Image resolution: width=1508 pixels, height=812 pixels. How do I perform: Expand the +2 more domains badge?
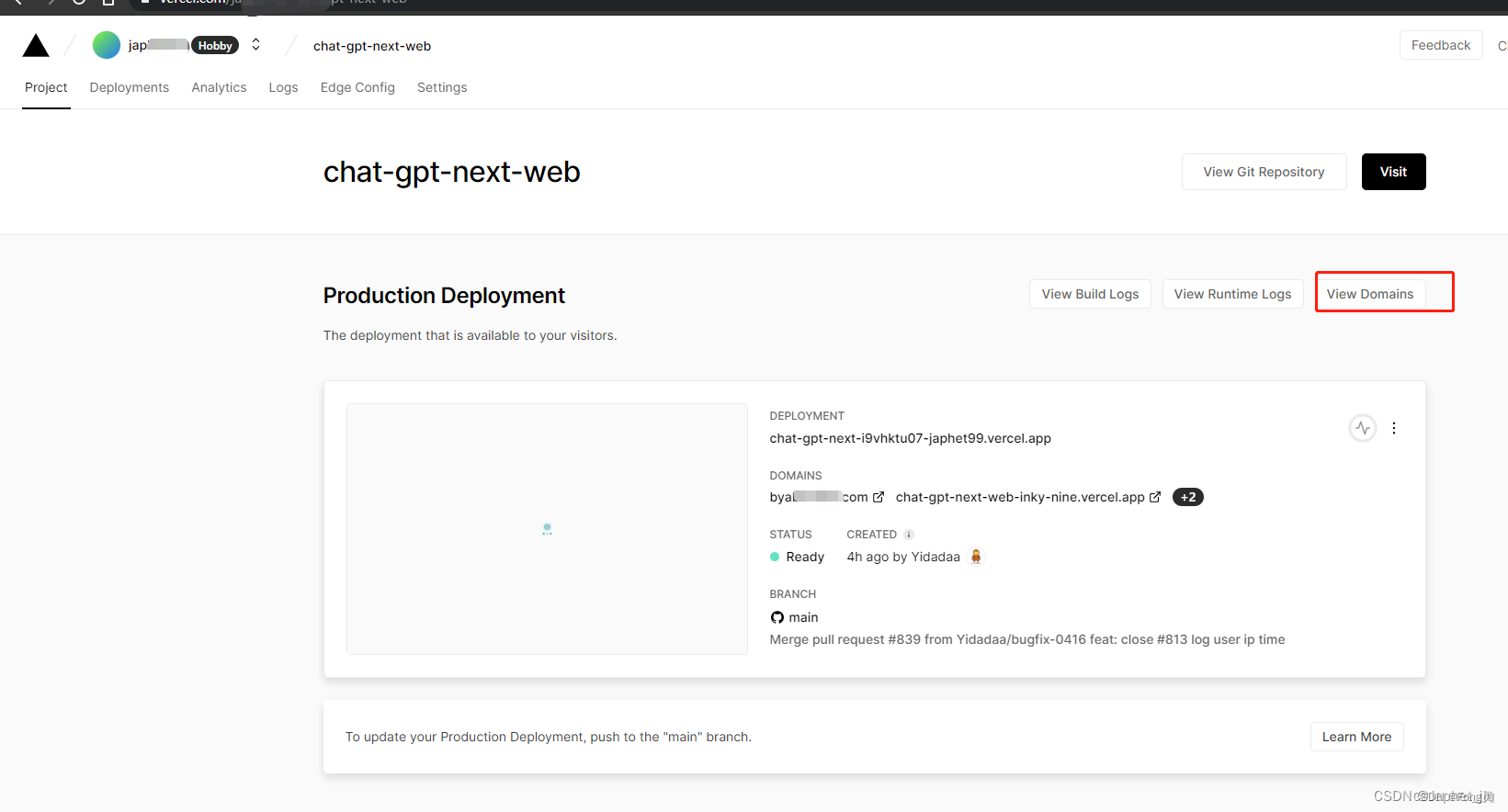tap(1188, 497)
